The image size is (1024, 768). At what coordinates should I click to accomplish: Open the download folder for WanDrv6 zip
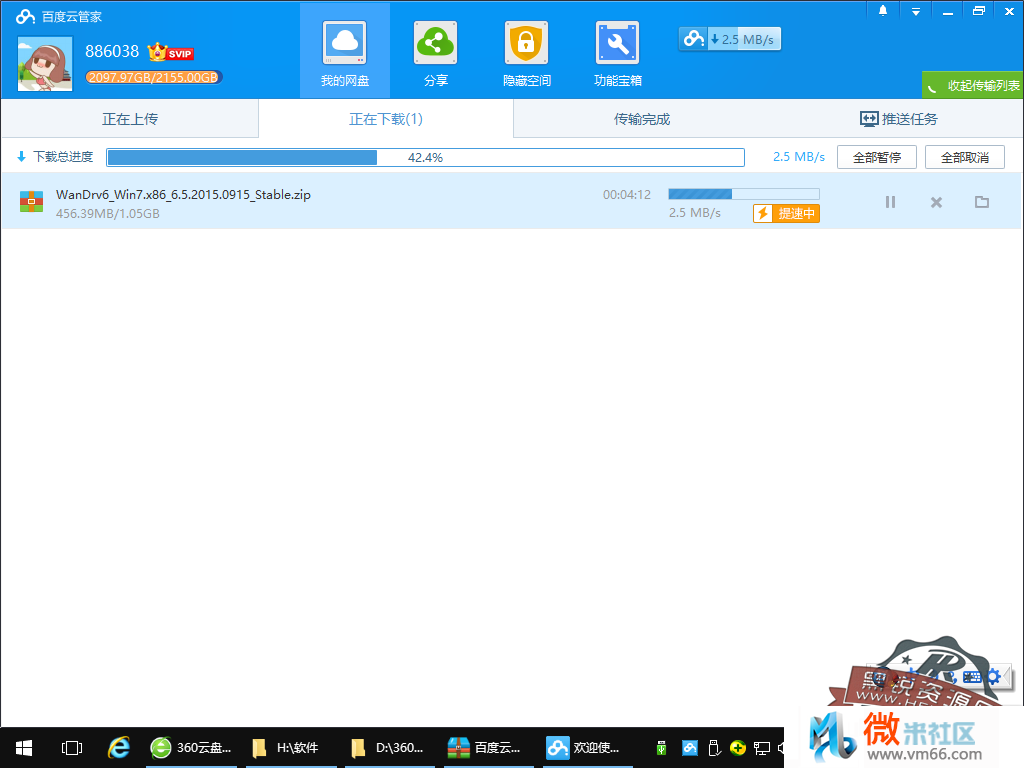[x=982, y=202]
